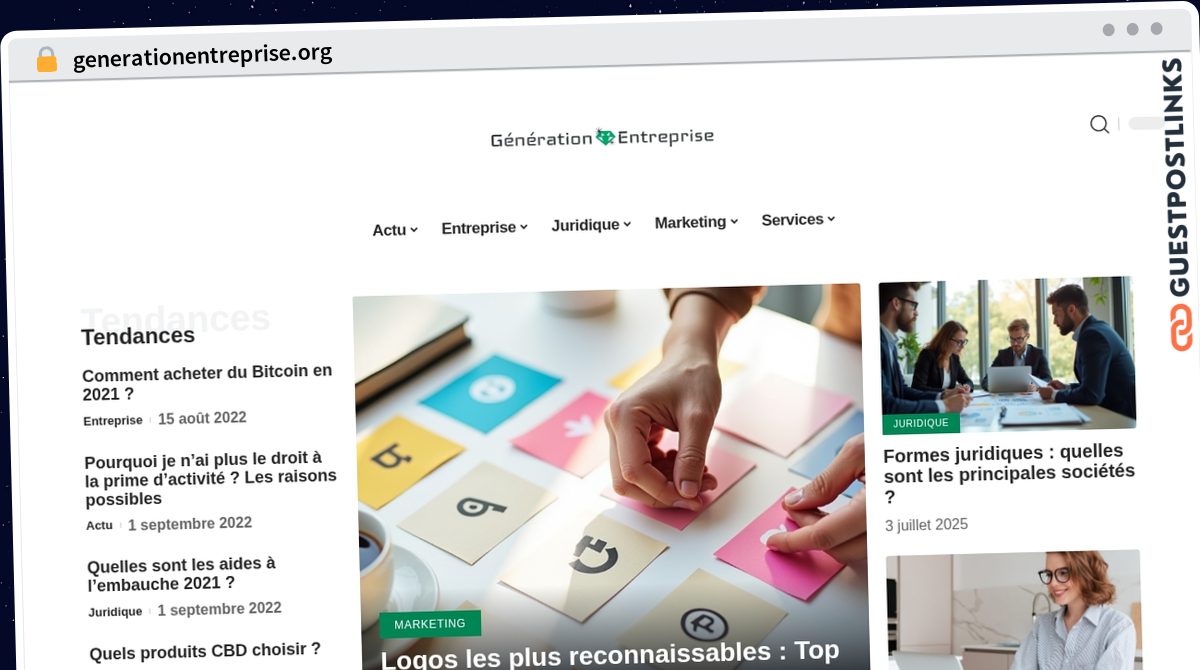Viewport: 1200px width, 670px height.
Task: Click the green JURIDIQUE category badge
Action: (921, 423)
